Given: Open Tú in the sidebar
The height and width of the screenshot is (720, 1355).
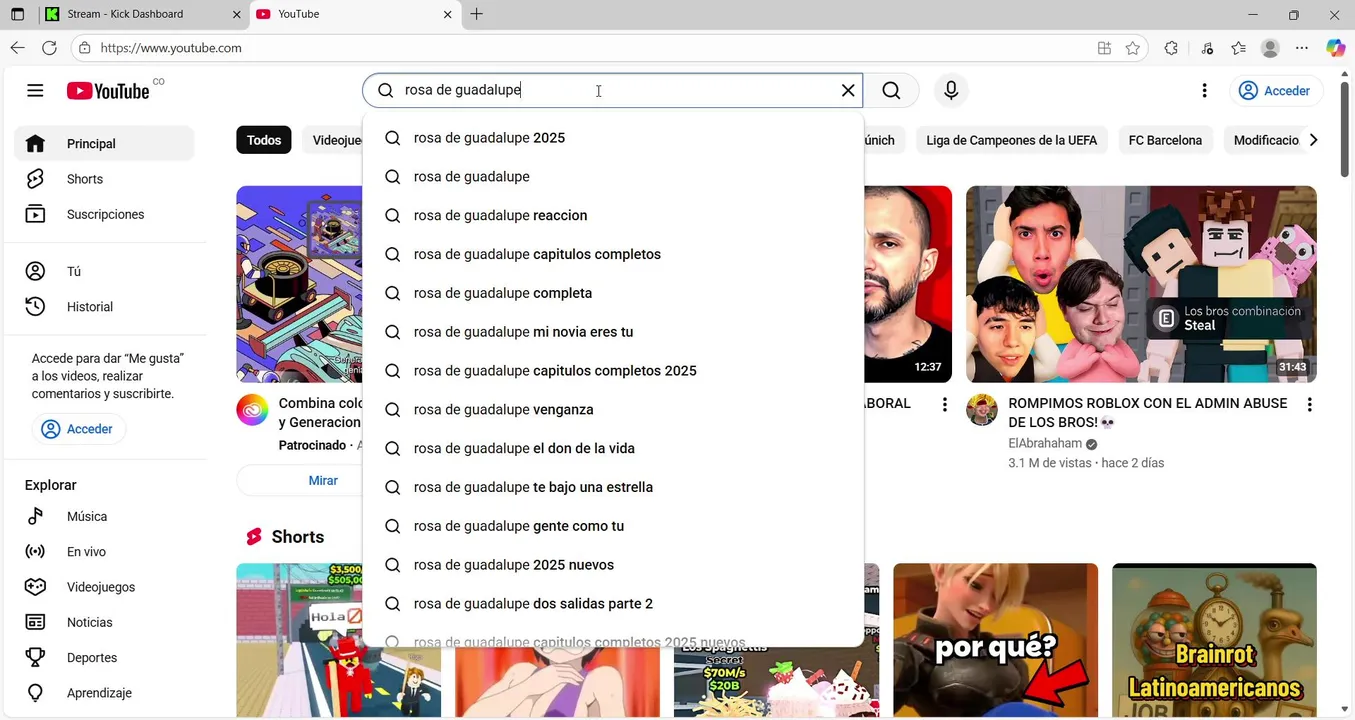Looking at the screenshot, I should pos(104,271).
